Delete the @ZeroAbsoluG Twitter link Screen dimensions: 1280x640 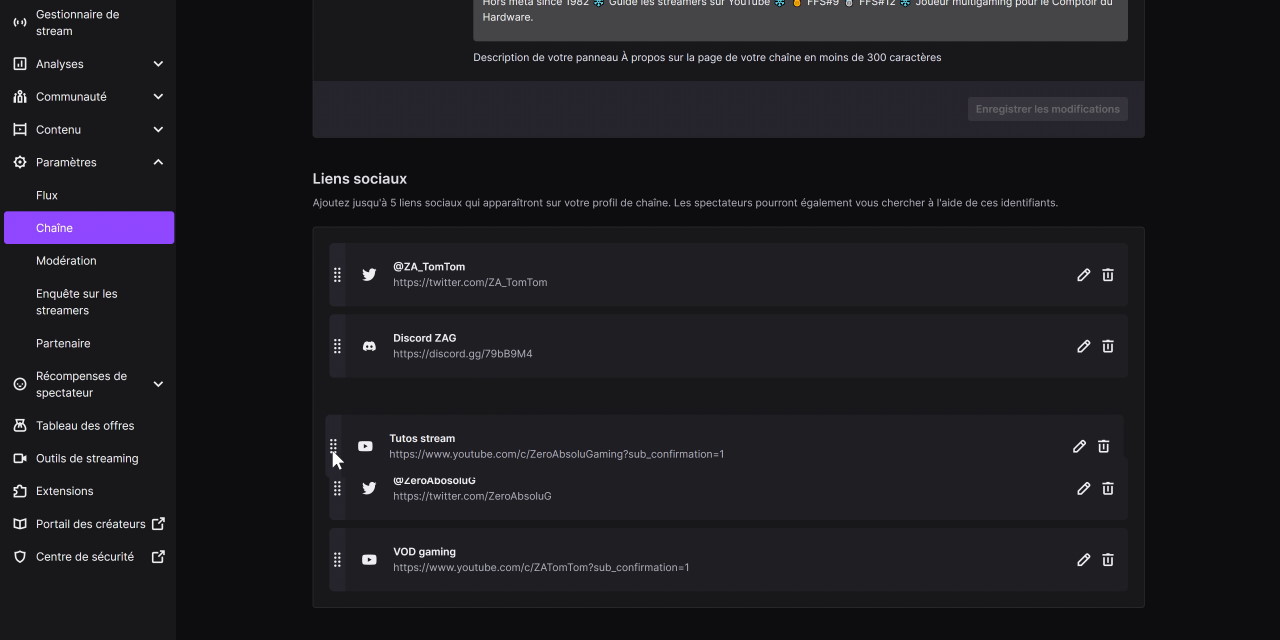pos(1108,489)
